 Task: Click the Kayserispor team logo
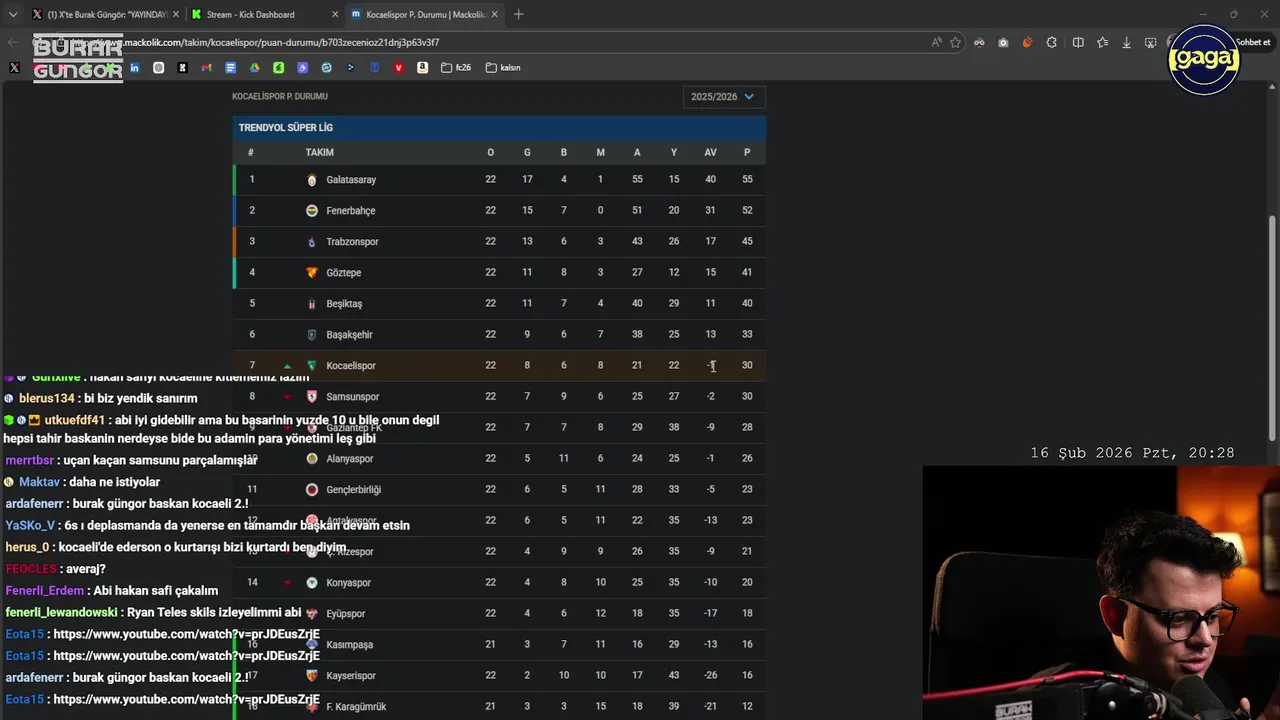coord(312,676)
